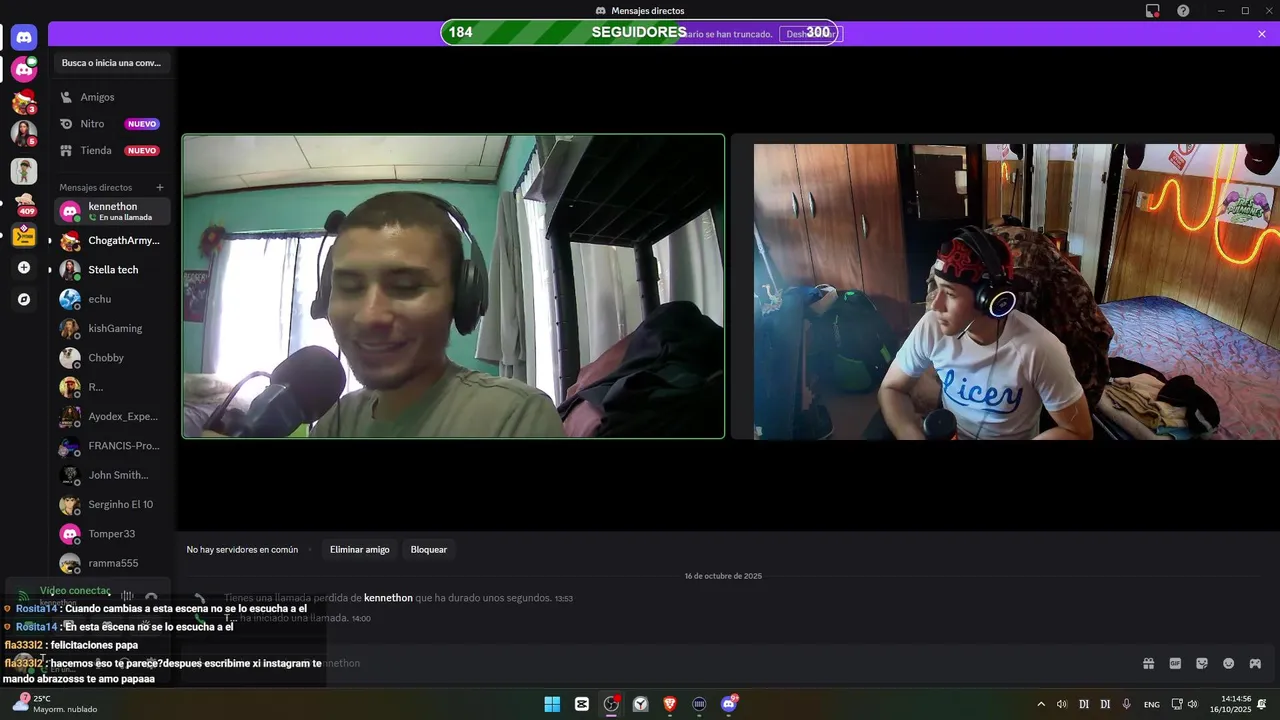The height and width of the screenshot is (720, 1280).
Task: Open Brave browser in taskbar
Action: [670, 704]
